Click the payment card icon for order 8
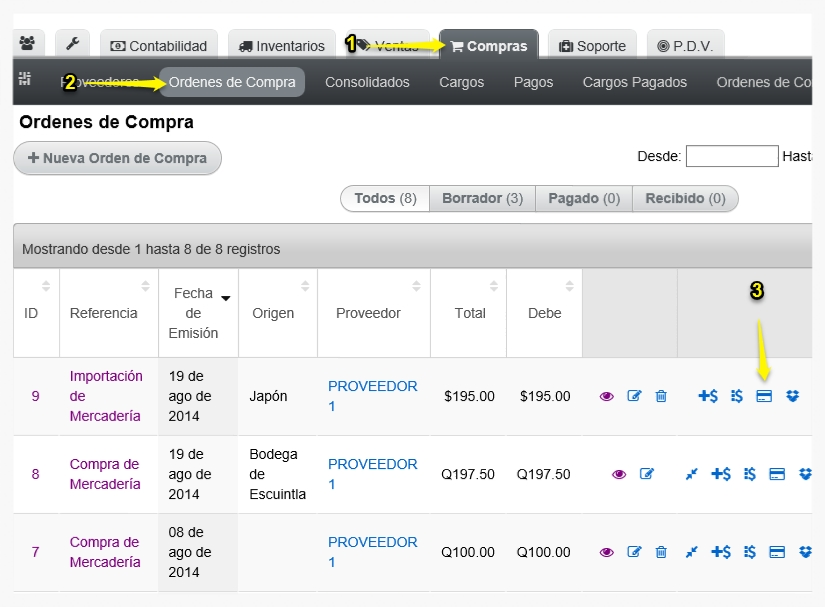 point(777,474)
